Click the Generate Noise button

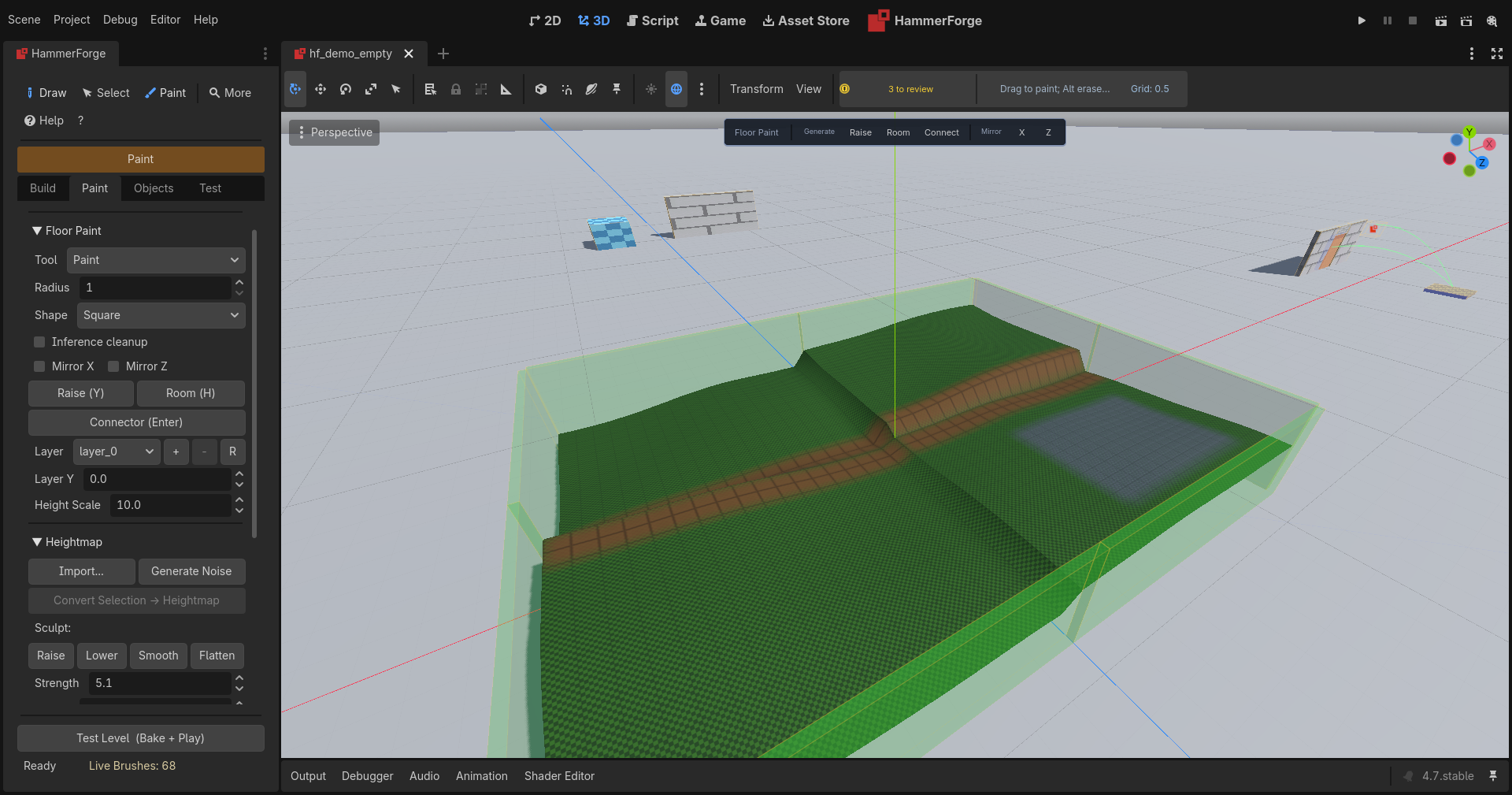(x=191, y=571)
